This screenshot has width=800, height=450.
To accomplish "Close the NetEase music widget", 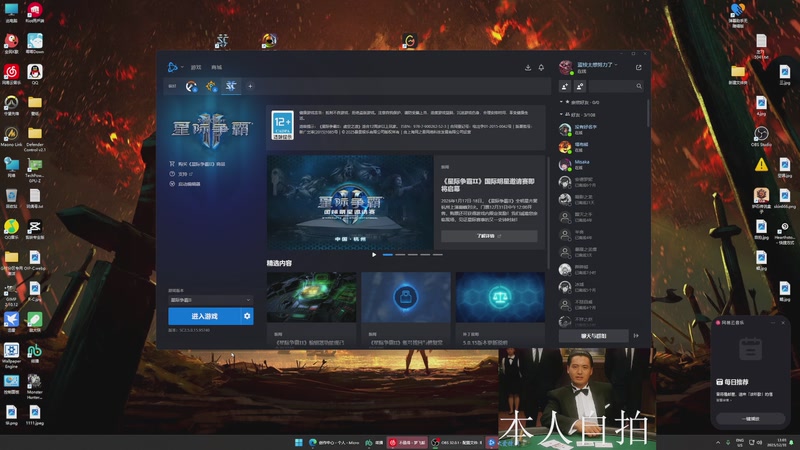I will coord(783,322).
